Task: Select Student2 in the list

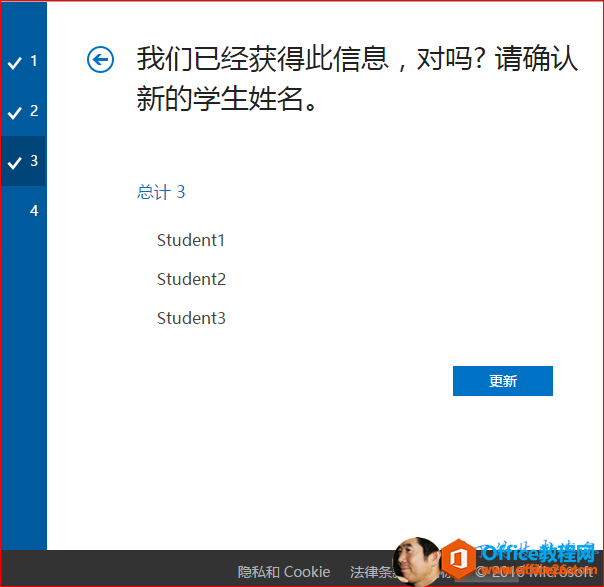Action: [191, 279]
